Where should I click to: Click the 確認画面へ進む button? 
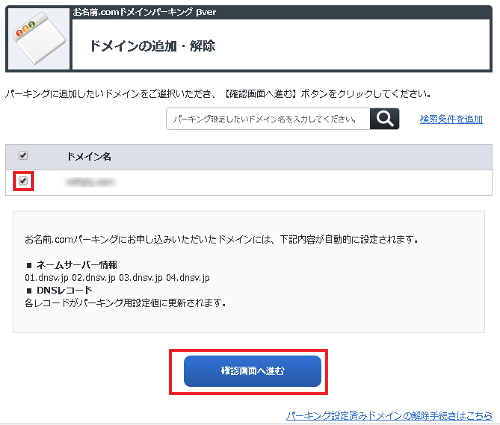(x=252, y=371)
